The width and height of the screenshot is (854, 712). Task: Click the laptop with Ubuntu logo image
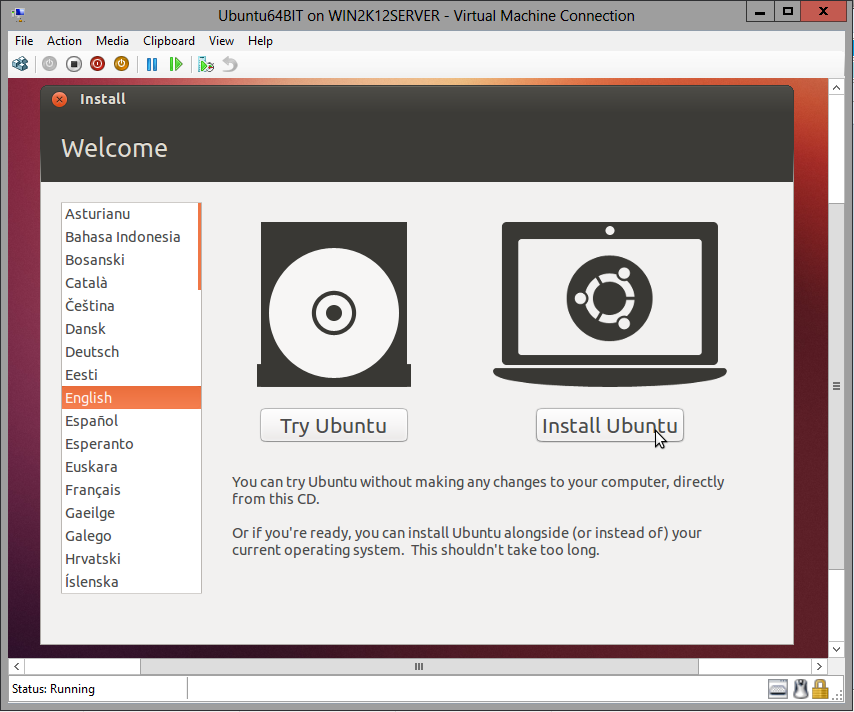tap(609, 304)
